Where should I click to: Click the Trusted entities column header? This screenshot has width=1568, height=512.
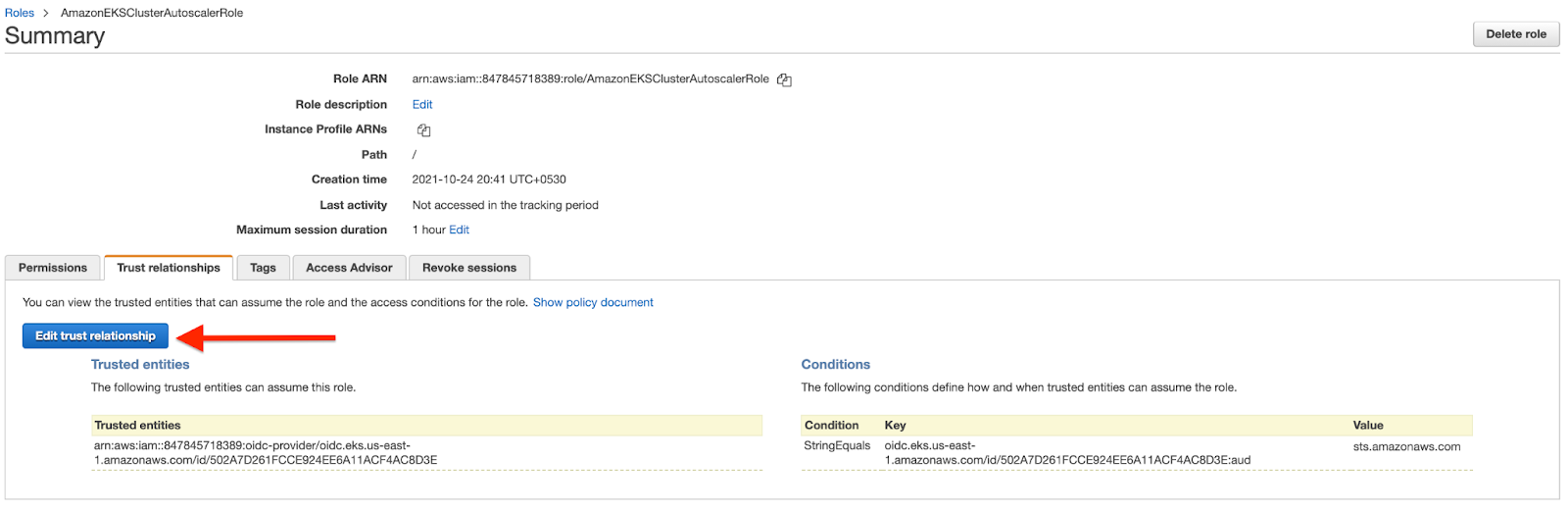point(137,425)
